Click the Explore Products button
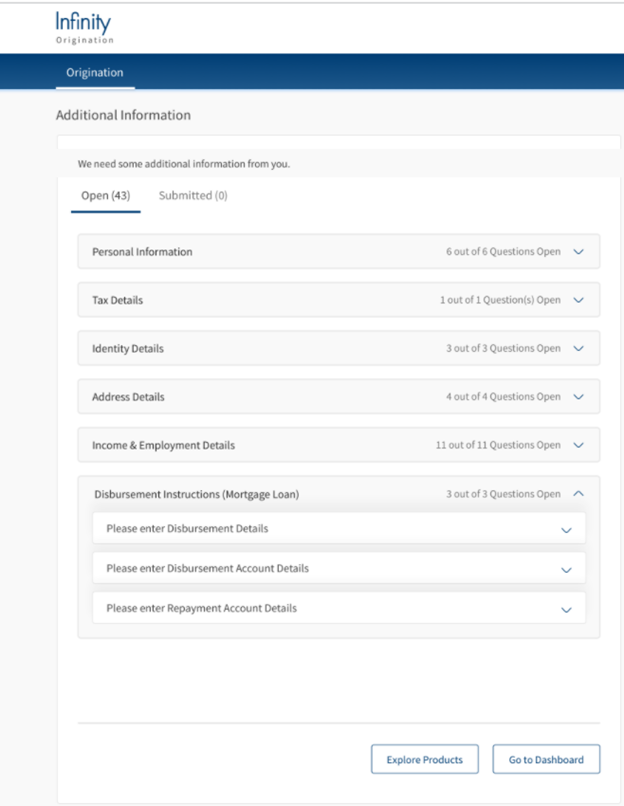 pos(425,759)
